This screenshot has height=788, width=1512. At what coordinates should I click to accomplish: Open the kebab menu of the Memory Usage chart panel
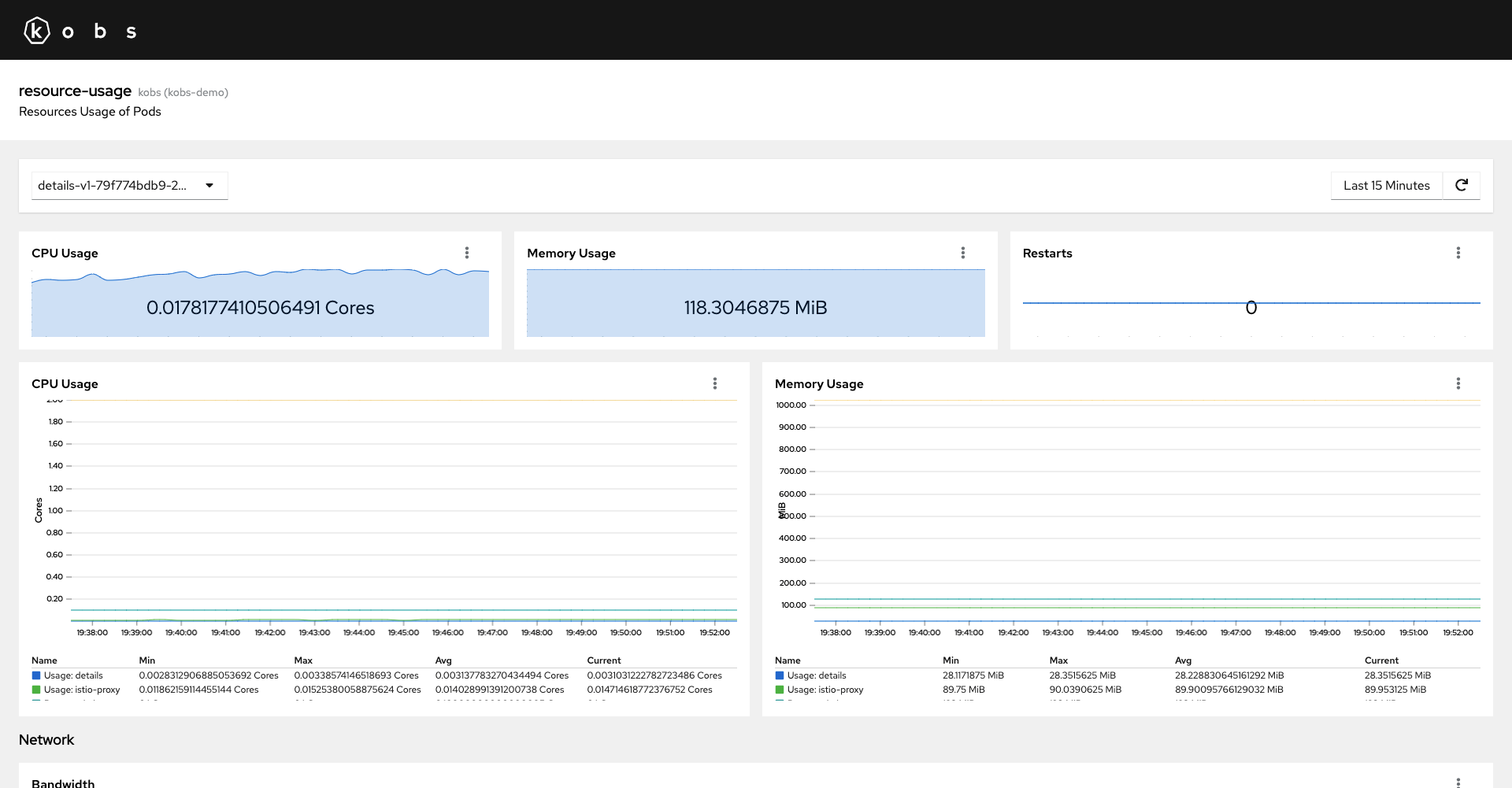[x=1458, y=383]
